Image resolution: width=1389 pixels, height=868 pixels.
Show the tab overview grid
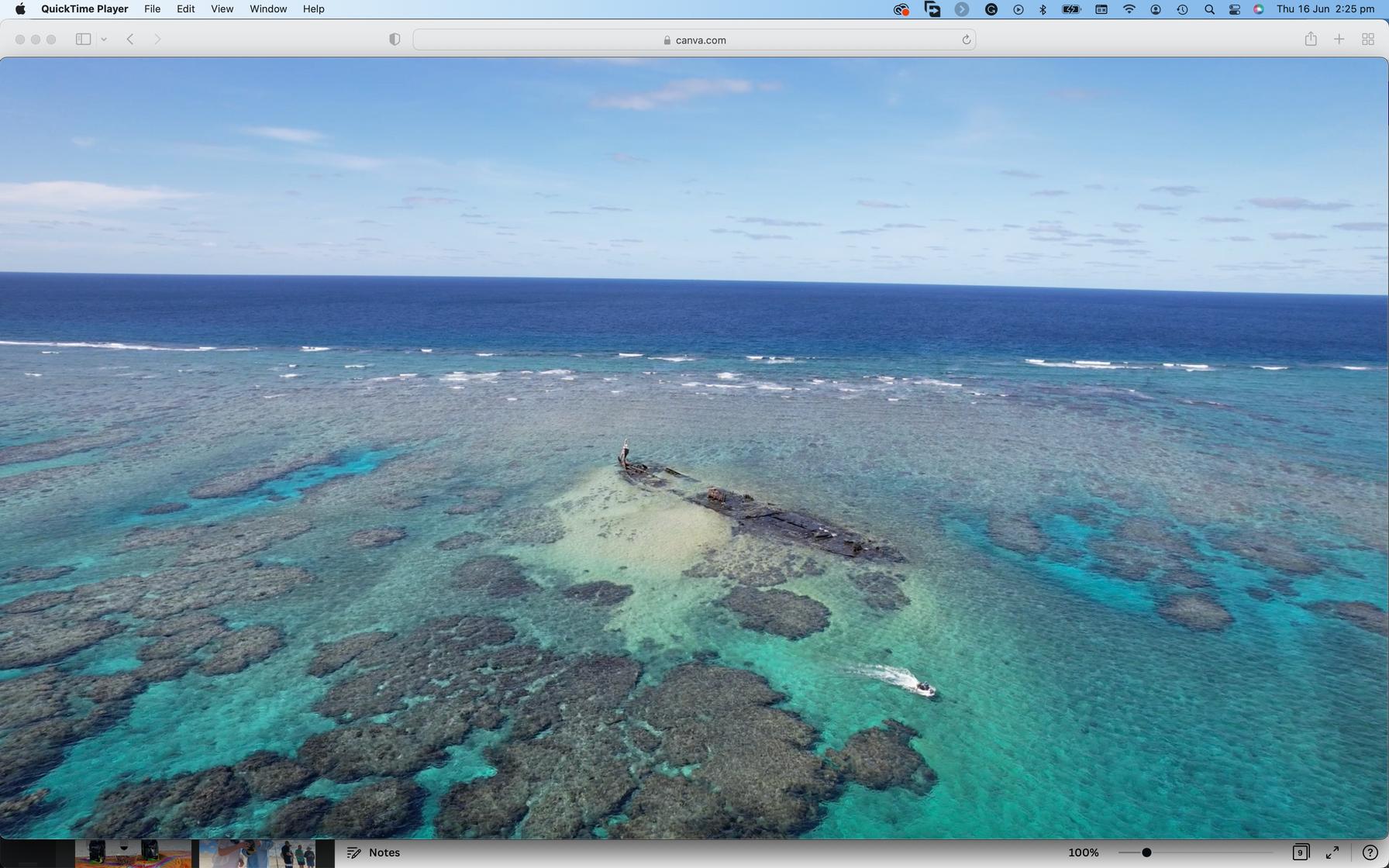1368,40
